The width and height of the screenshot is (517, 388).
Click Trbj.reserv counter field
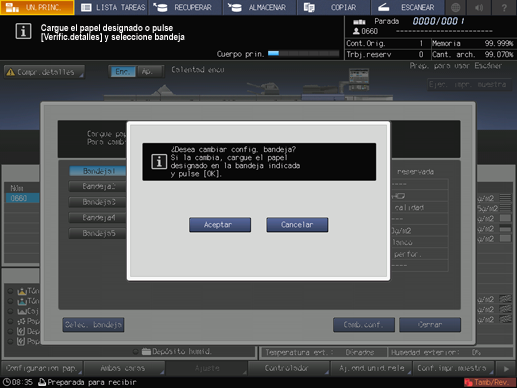(387, 54)
